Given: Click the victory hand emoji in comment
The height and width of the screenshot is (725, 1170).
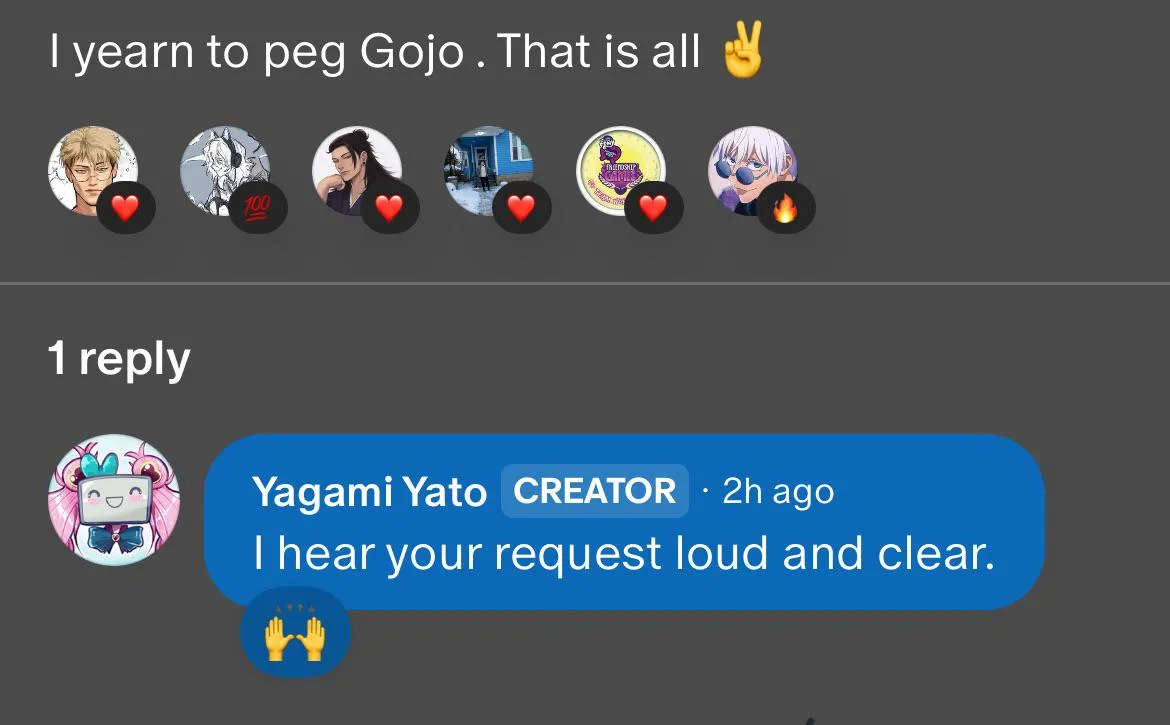Looking at the screenshot, I should click(742, 51).
